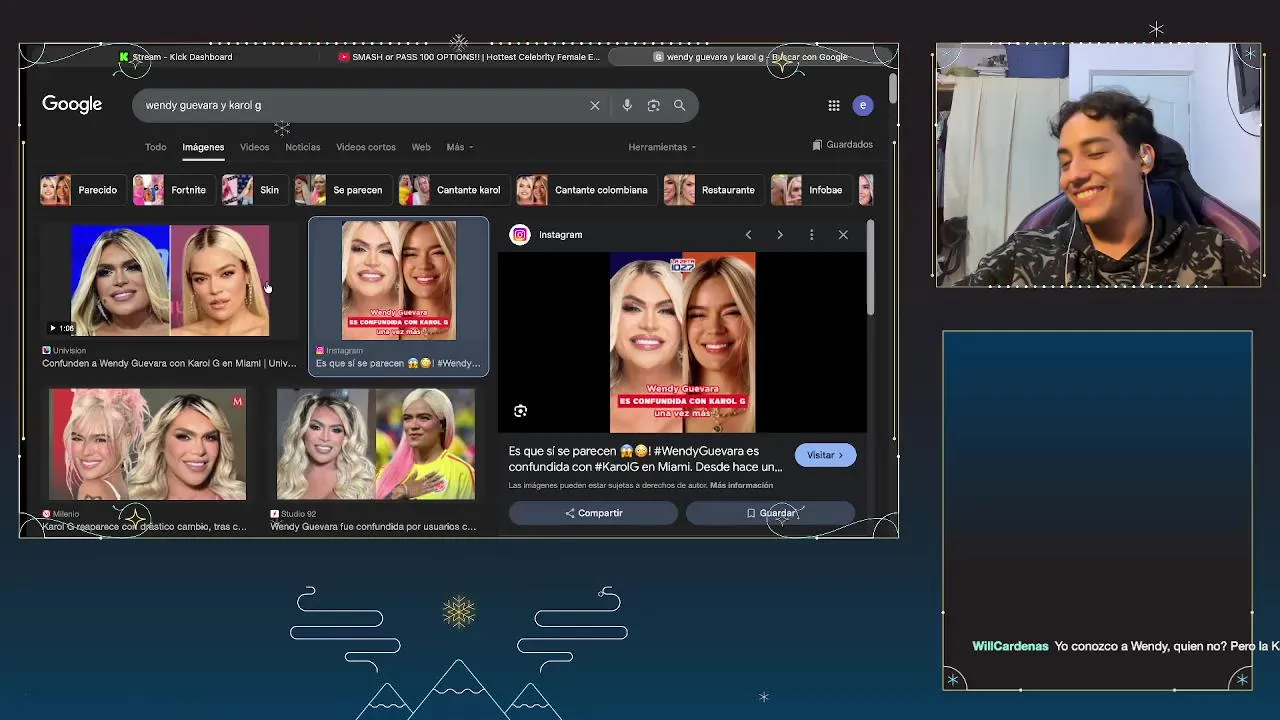Open Guardados saved items
Screen dimensions: 1280x720
(843, 145)
